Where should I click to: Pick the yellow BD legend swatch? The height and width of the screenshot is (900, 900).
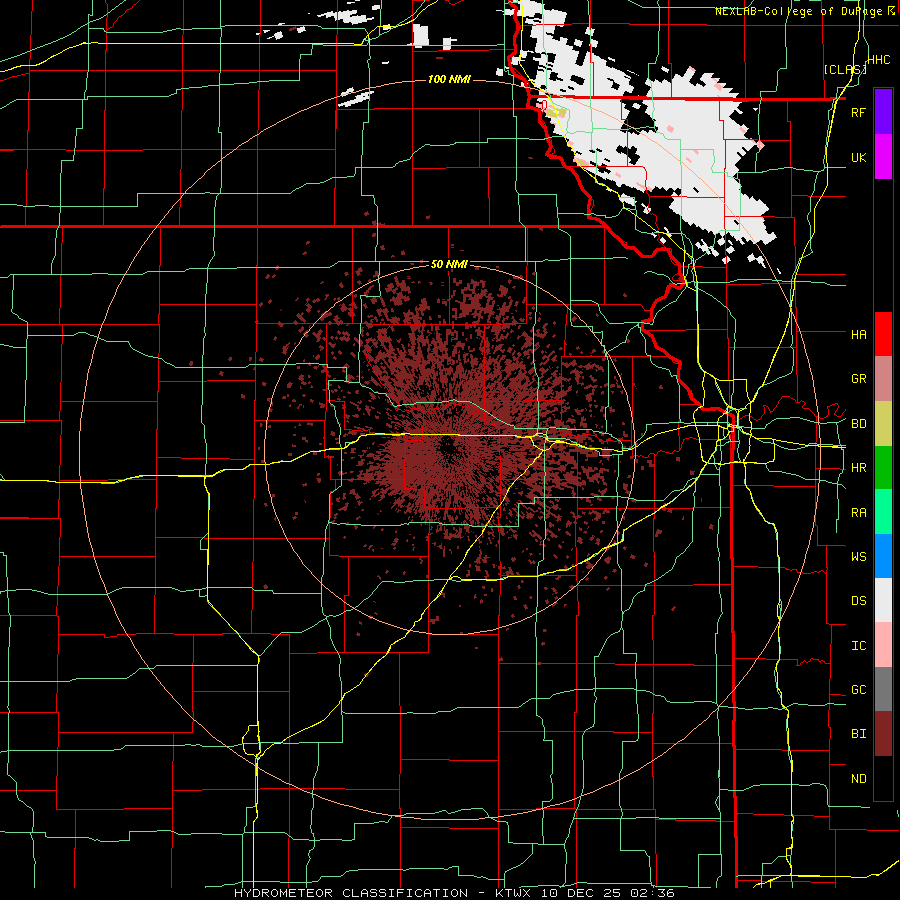[883, 423]
